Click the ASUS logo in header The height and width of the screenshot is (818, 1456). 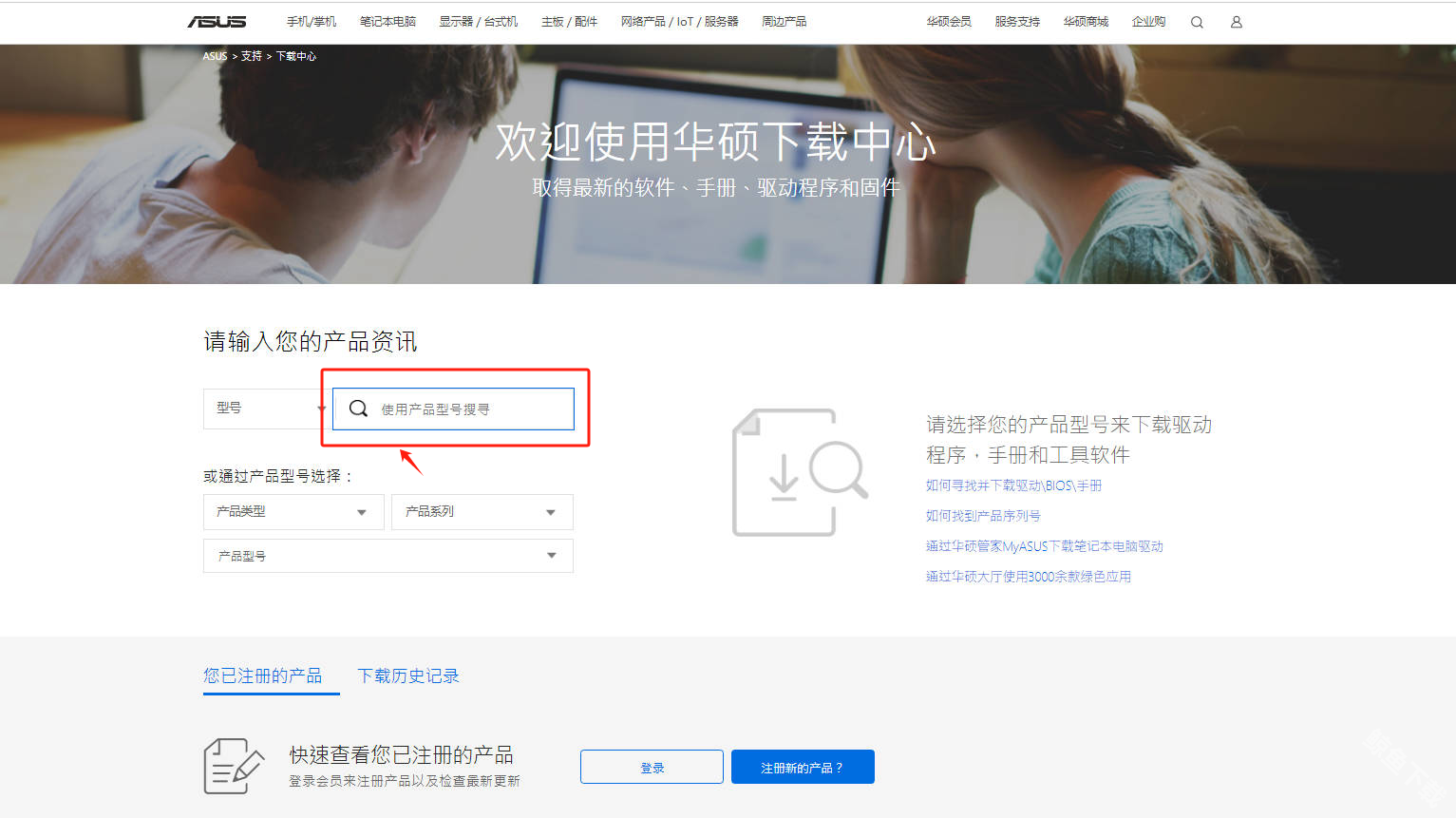217,22
